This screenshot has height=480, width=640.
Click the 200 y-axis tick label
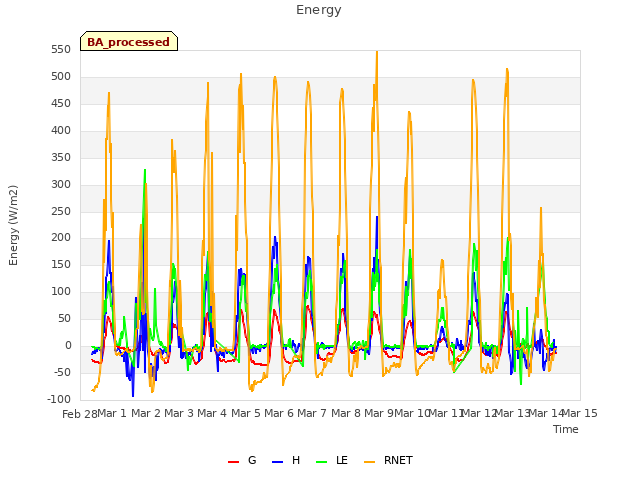point(61,238)
